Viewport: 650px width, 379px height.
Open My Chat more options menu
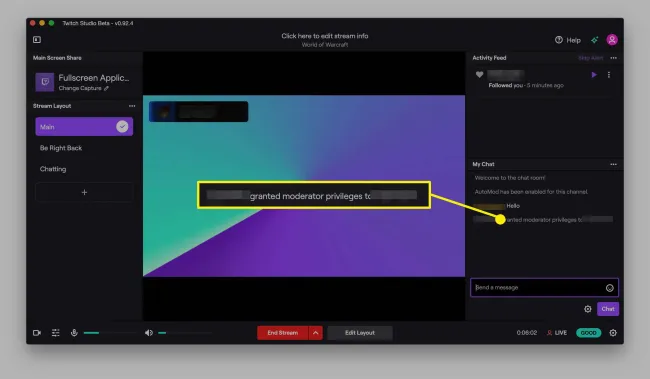point(614,165)
